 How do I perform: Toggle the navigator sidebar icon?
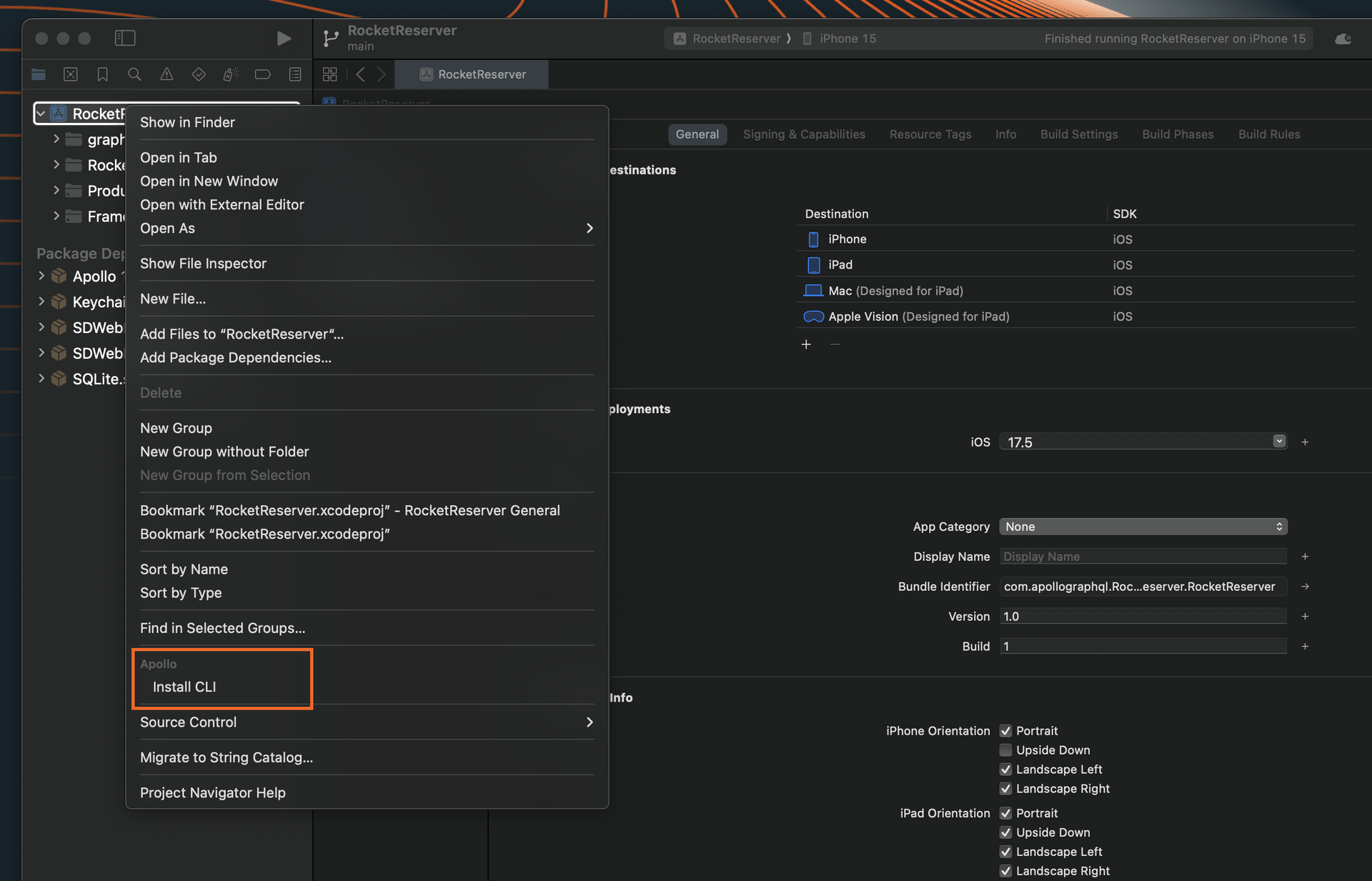125,38
